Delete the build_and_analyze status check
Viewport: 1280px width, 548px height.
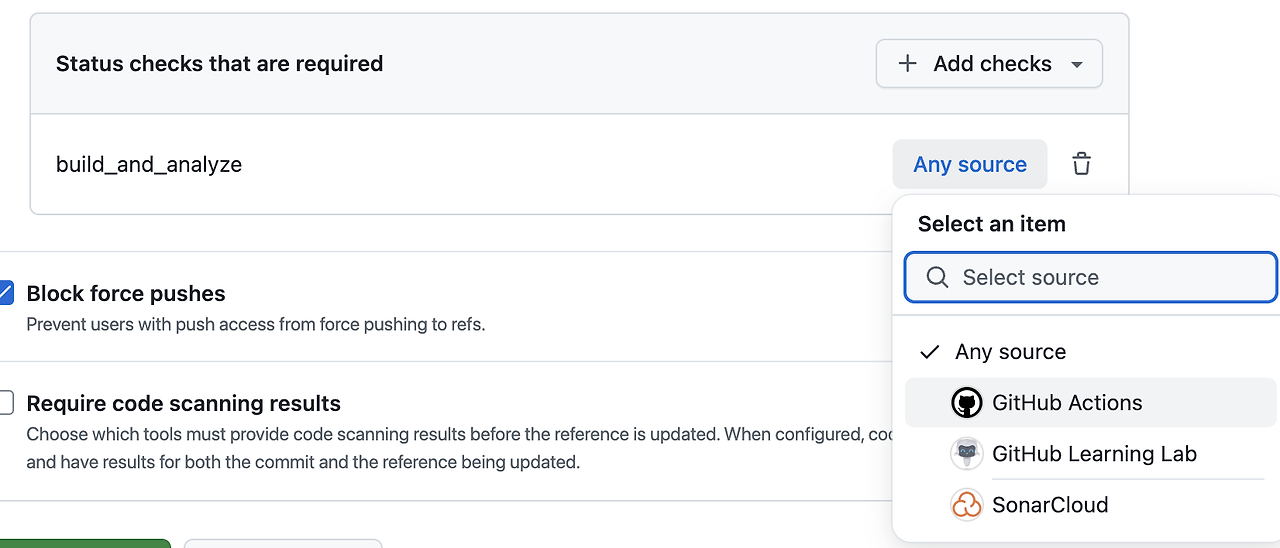pyautogui.click(x=1081, y=164)
